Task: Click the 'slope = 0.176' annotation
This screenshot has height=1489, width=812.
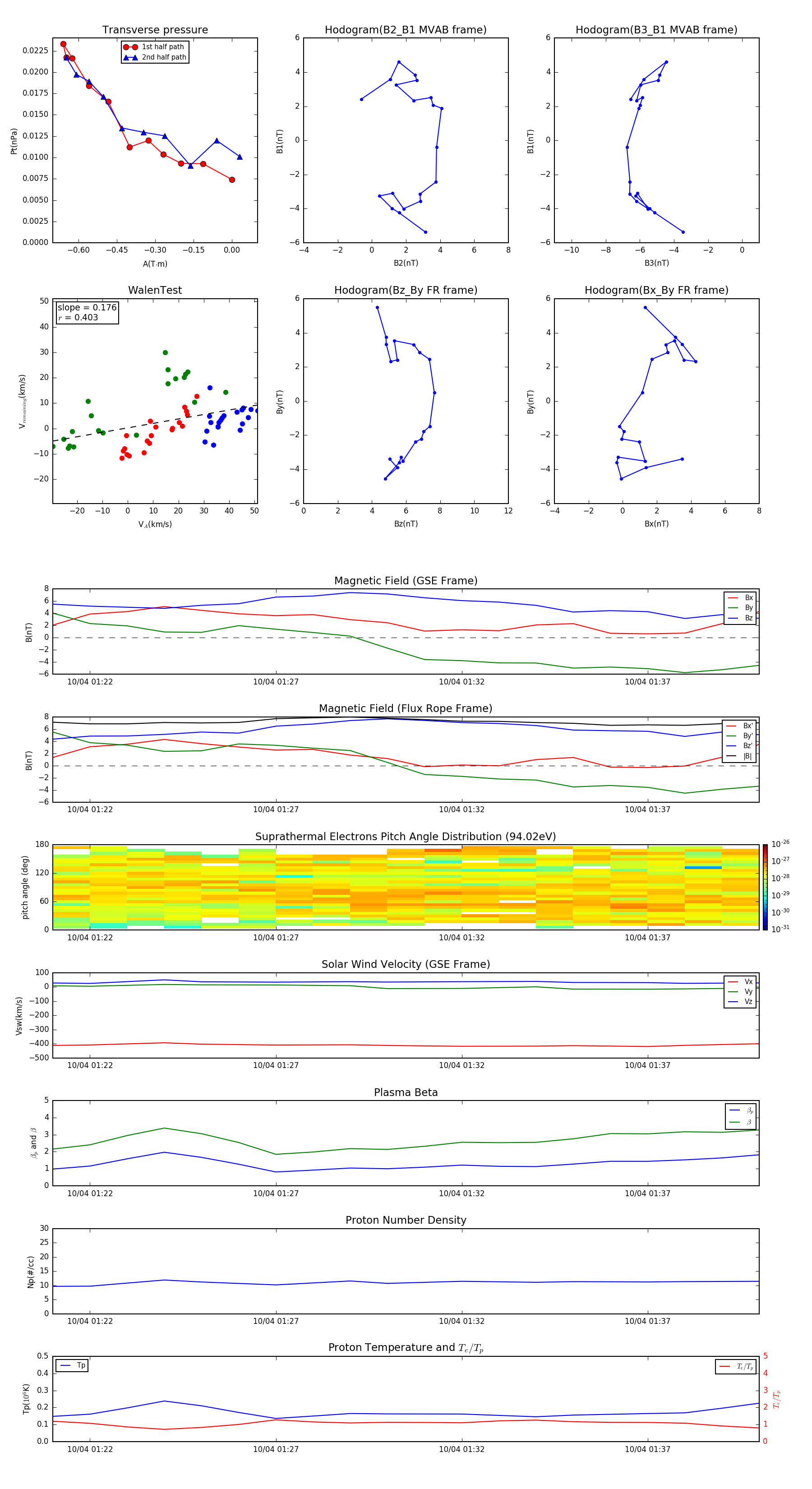Action: point(87,308)
